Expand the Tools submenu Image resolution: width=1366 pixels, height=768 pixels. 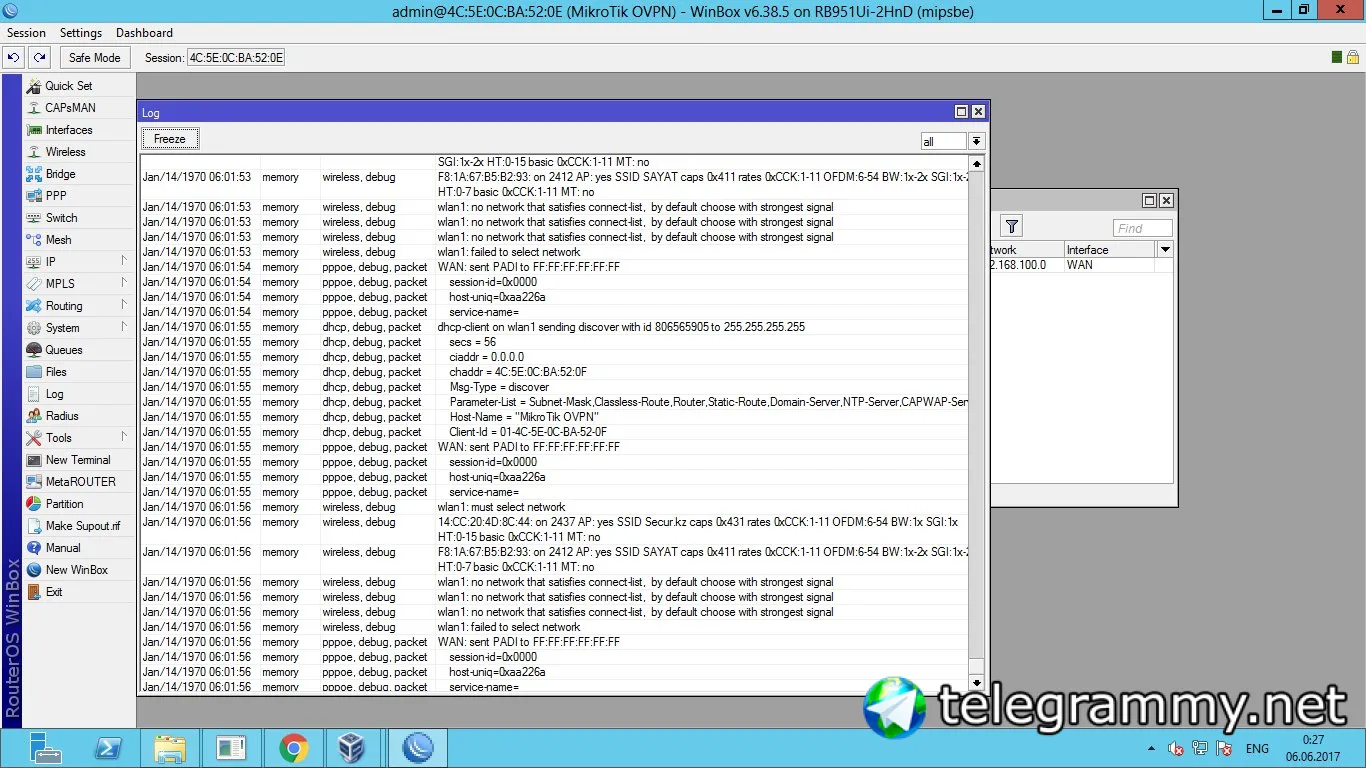pos(78,438)
